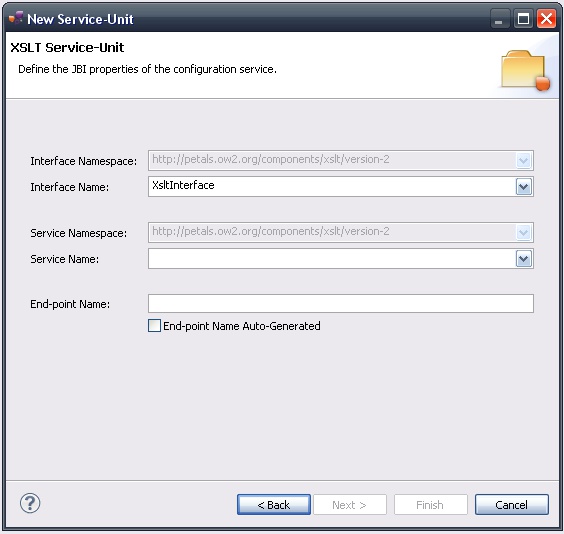Cancel the New Service-Unit wizard

511,505
